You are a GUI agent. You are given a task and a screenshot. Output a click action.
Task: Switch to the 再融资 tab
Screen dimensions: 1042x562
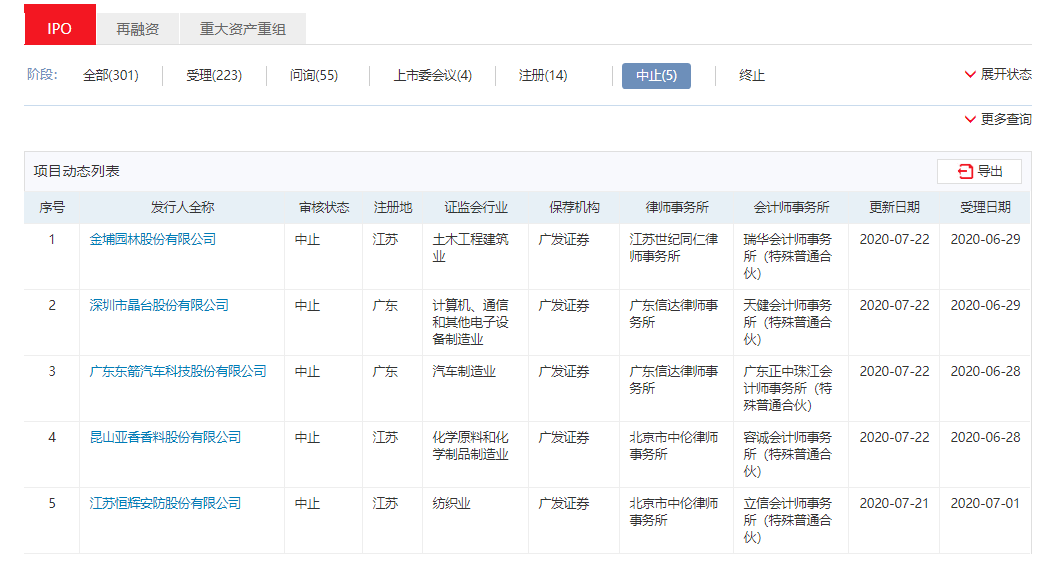[138, 29]
